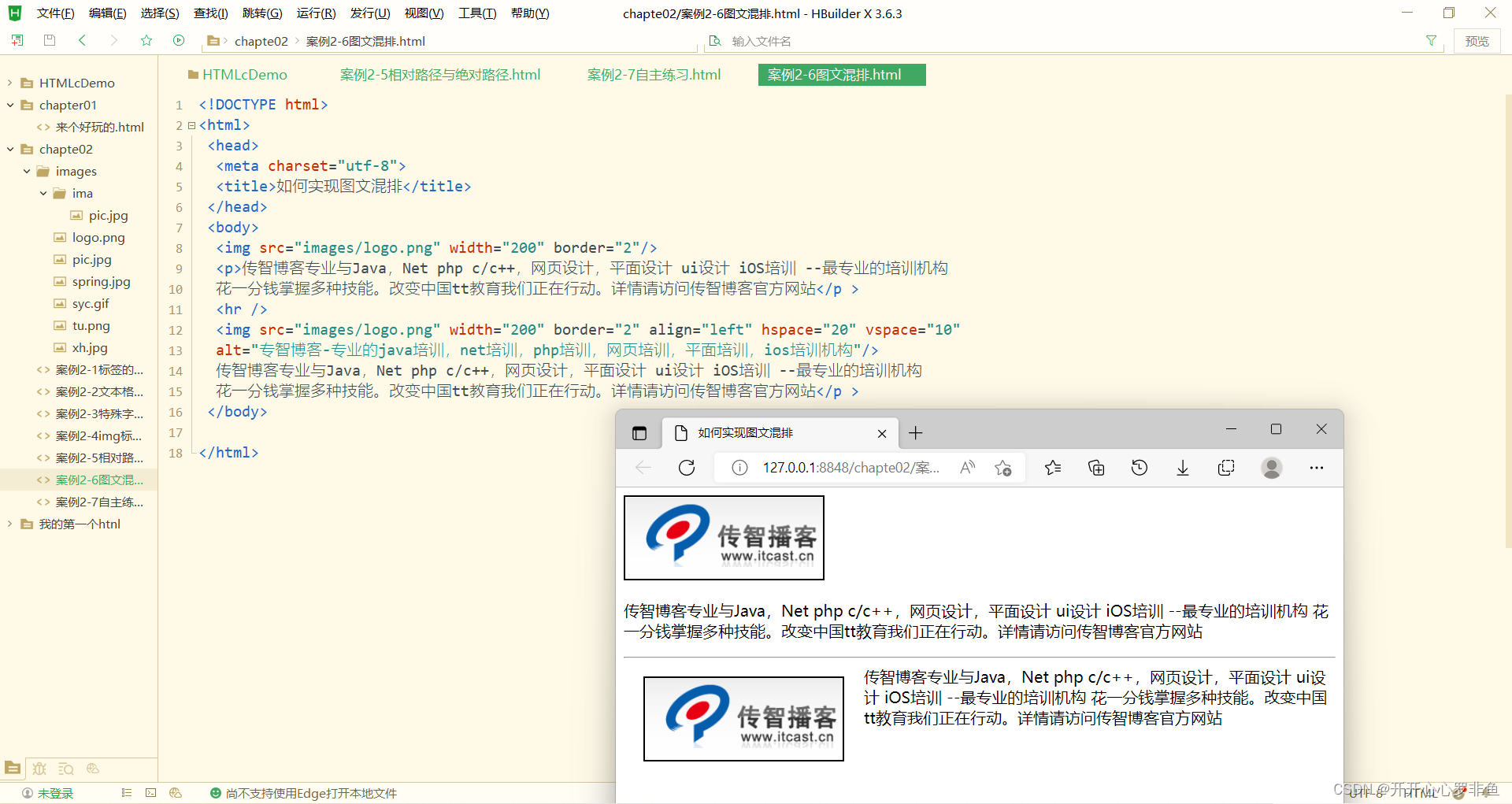Open the 工具(T) menu
Viewport: 1512px width, 804px height.
(477, 13)
